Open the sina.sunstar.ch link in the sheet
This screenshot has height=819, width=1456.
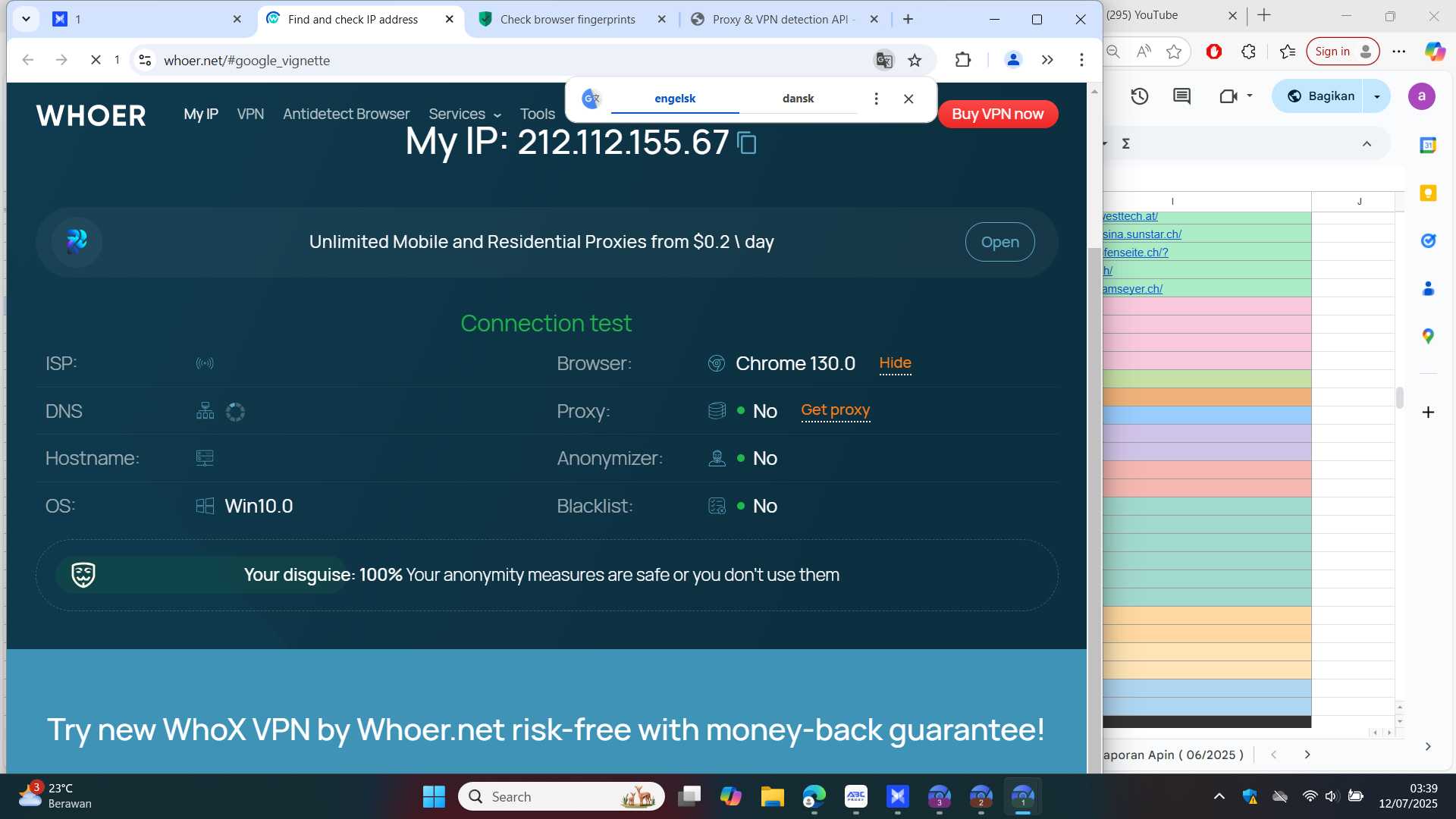pyautogui.click(x=1142, y=234)
